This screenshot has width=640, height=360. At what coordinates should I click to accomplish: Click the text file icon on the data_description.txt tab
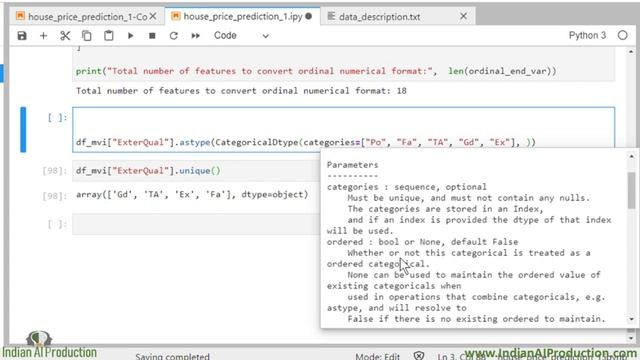coord(331,16)
